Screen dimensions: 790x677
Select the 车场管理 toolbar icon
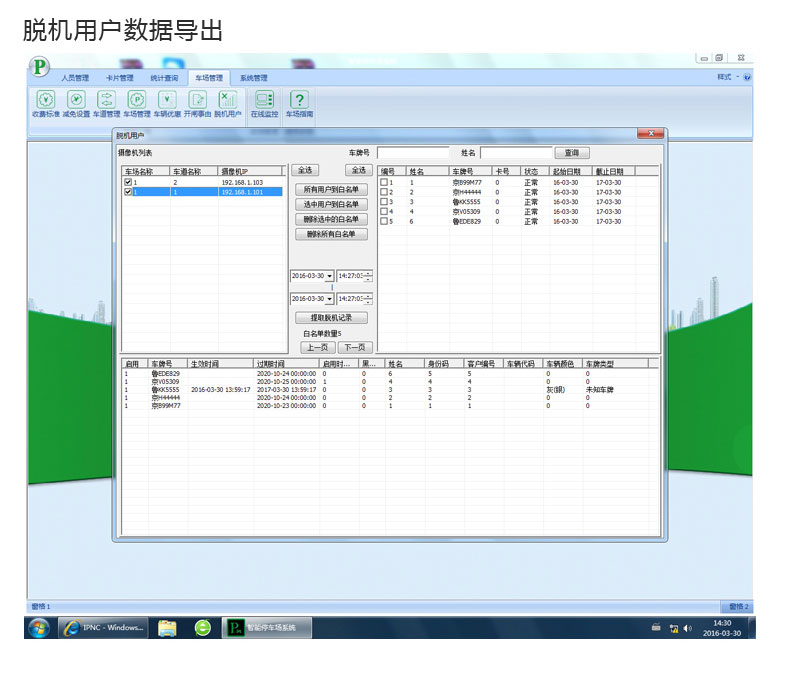click(137, 99)
